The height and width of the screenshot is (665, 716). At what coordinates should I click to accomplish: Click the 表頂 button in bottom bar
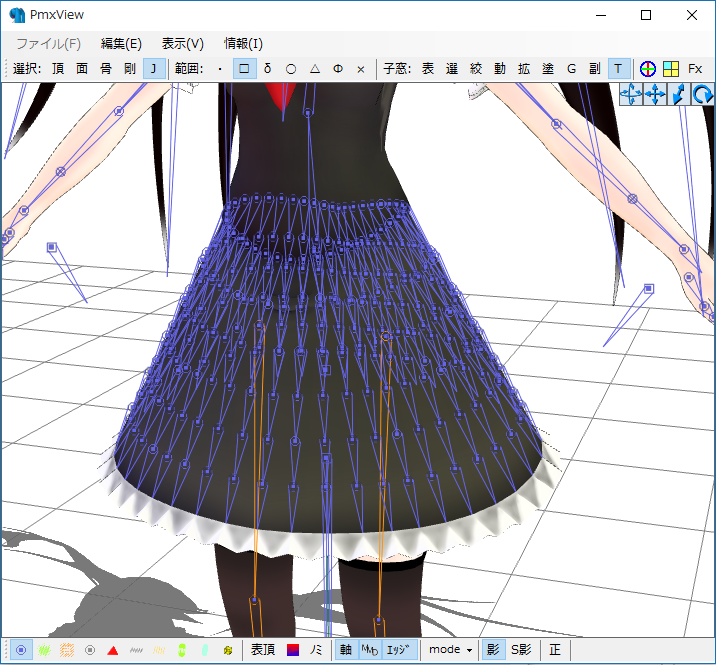click(263, 650)
